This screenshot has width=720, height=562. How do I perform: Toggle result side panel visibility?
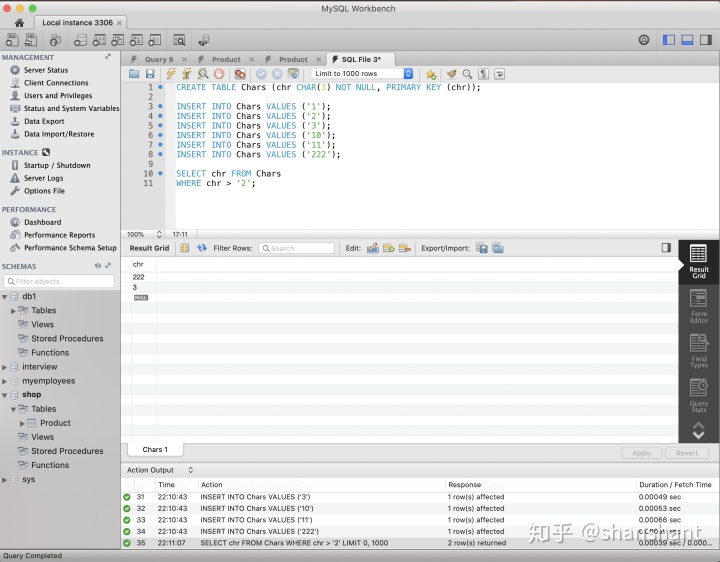pos(666,248)
